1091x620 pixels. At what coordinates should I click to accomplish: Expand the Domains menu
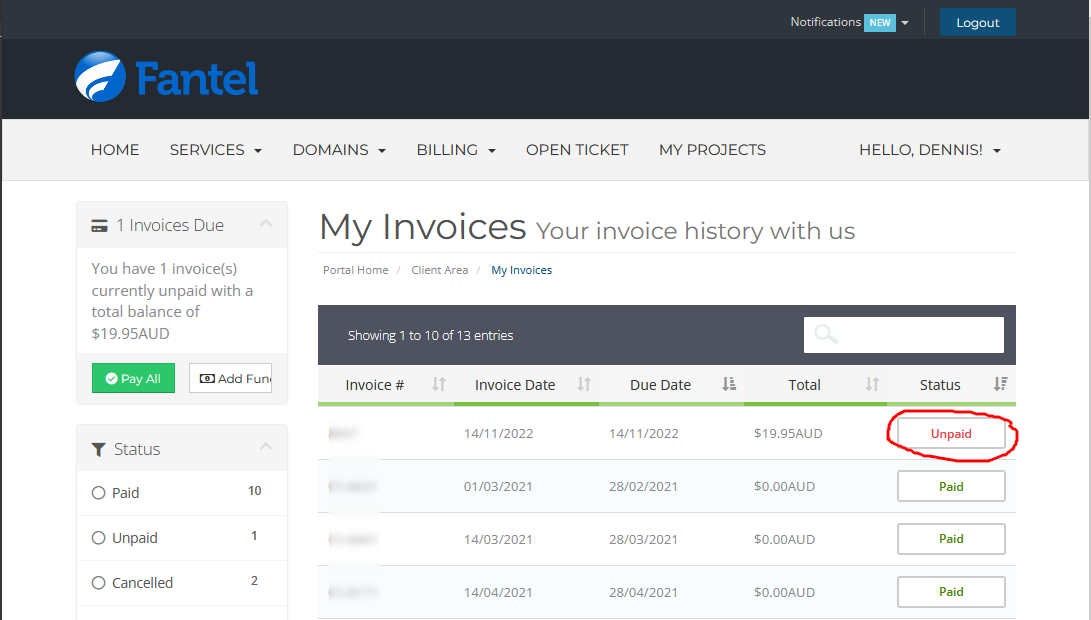point(339,150)
